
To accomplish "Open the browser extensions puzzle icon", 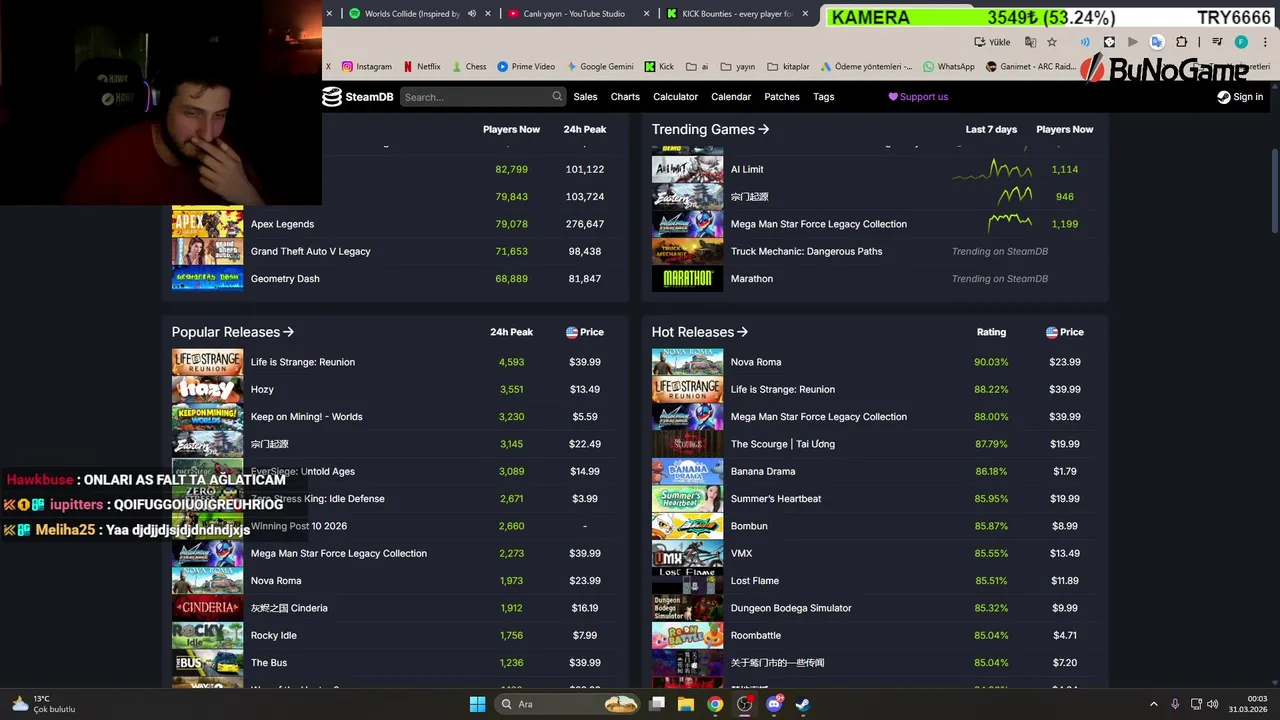I will (x=1181, y=42).
